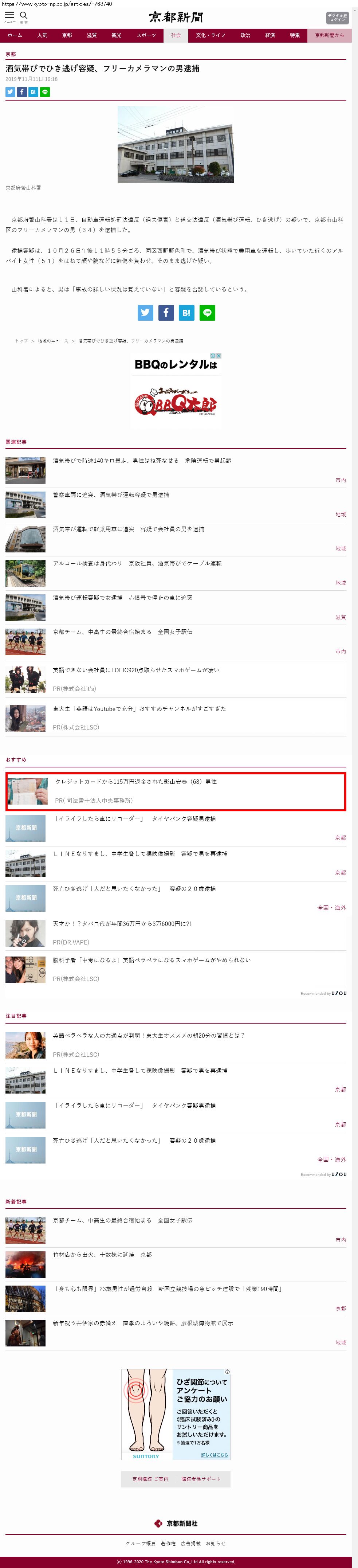The height and width of the screenshot is (1568, 358).
Task: Open the 社会 navigation tab
Action: [x=175, y=35]
